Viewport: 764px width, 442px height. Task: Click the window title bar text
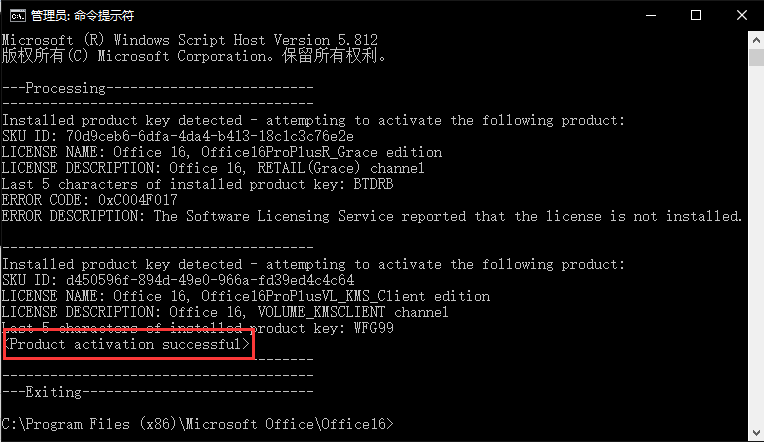click(82, 16)
